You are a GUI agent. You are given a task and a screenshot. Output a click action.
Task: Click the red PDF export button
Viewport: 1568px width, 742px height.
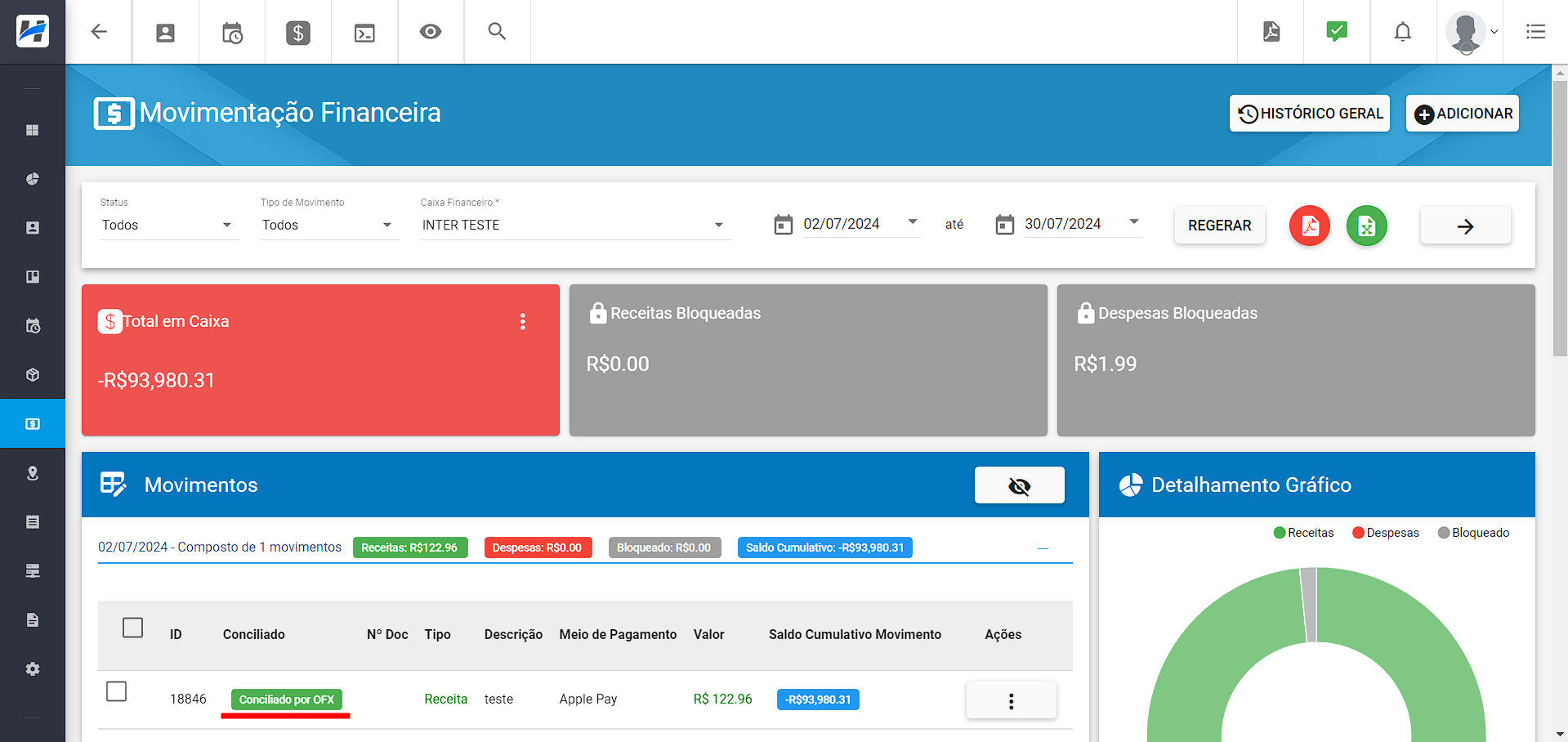tap(1309, 226)
